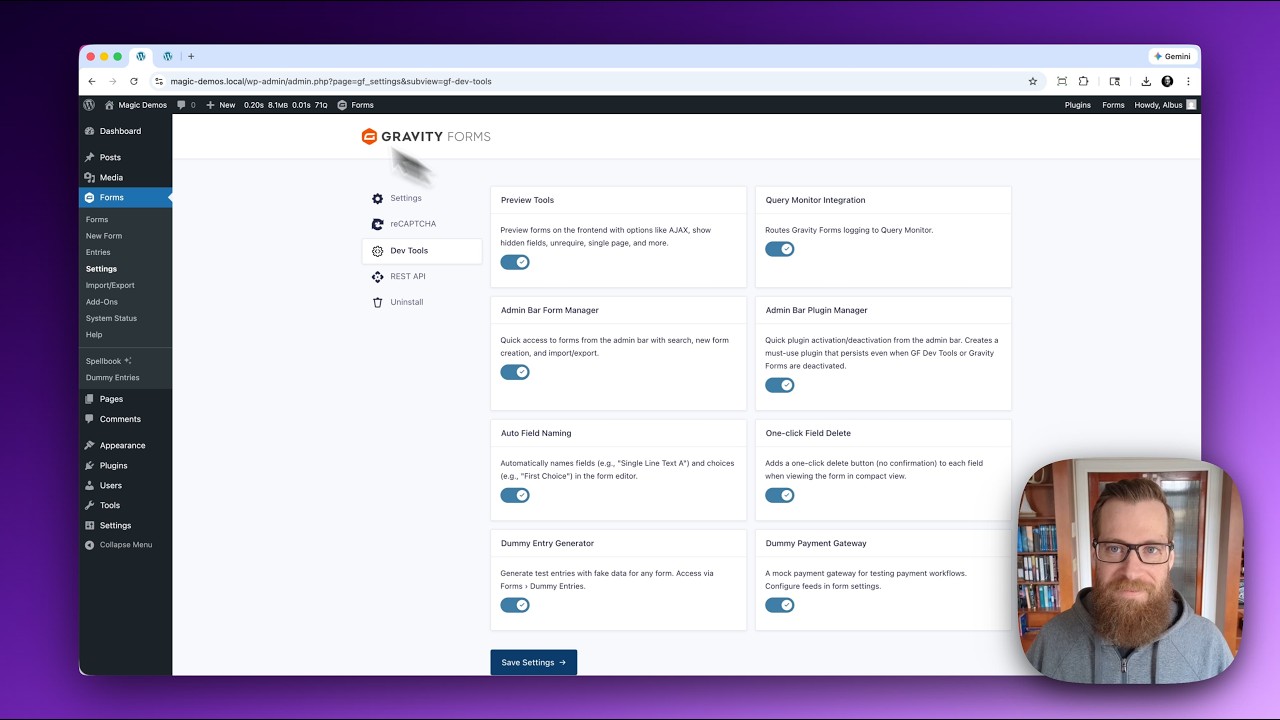The height and width of the screenshot is (720, 1280).
Task: Click the Gravity Forms logo
Action: pos(426,137)
